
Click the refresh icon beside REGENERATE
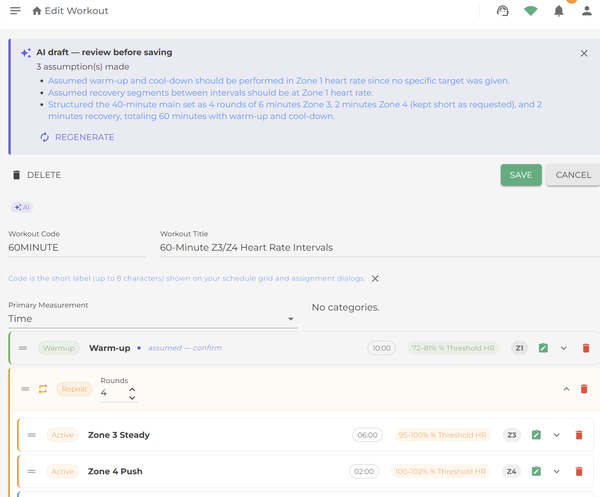point(45,137)
